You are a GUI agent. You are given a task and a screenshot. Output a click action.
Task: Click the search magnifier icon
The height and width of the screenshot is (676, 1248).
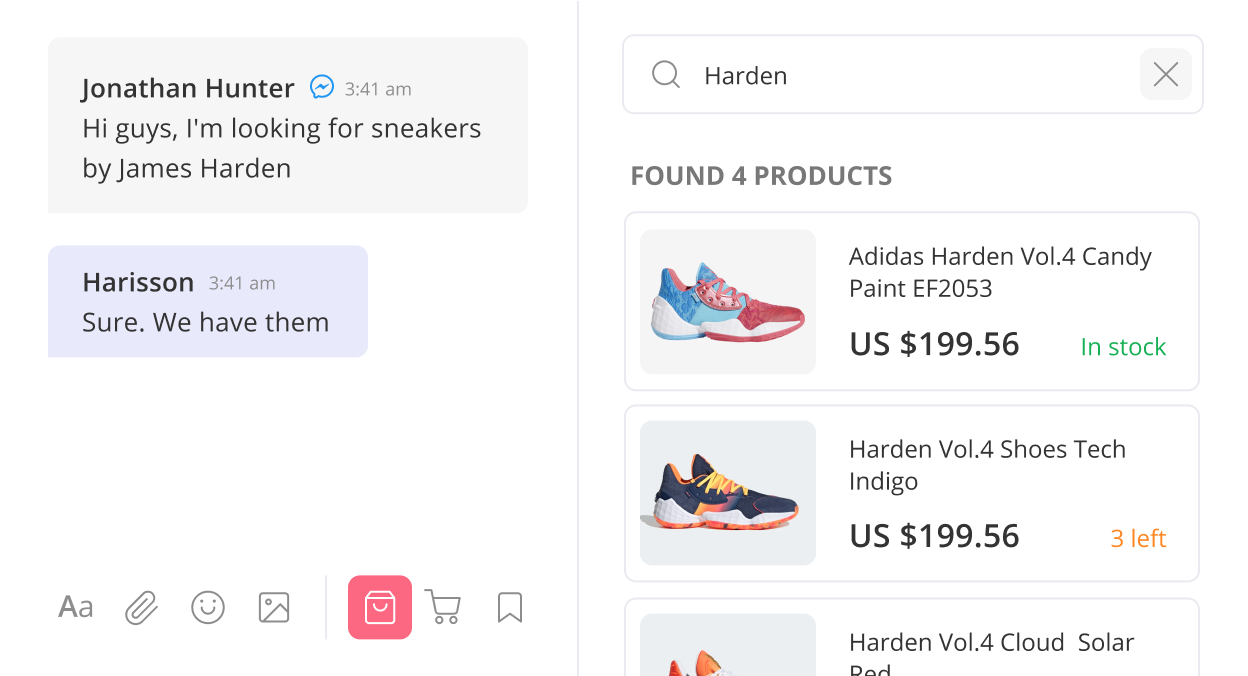[666, 74]
